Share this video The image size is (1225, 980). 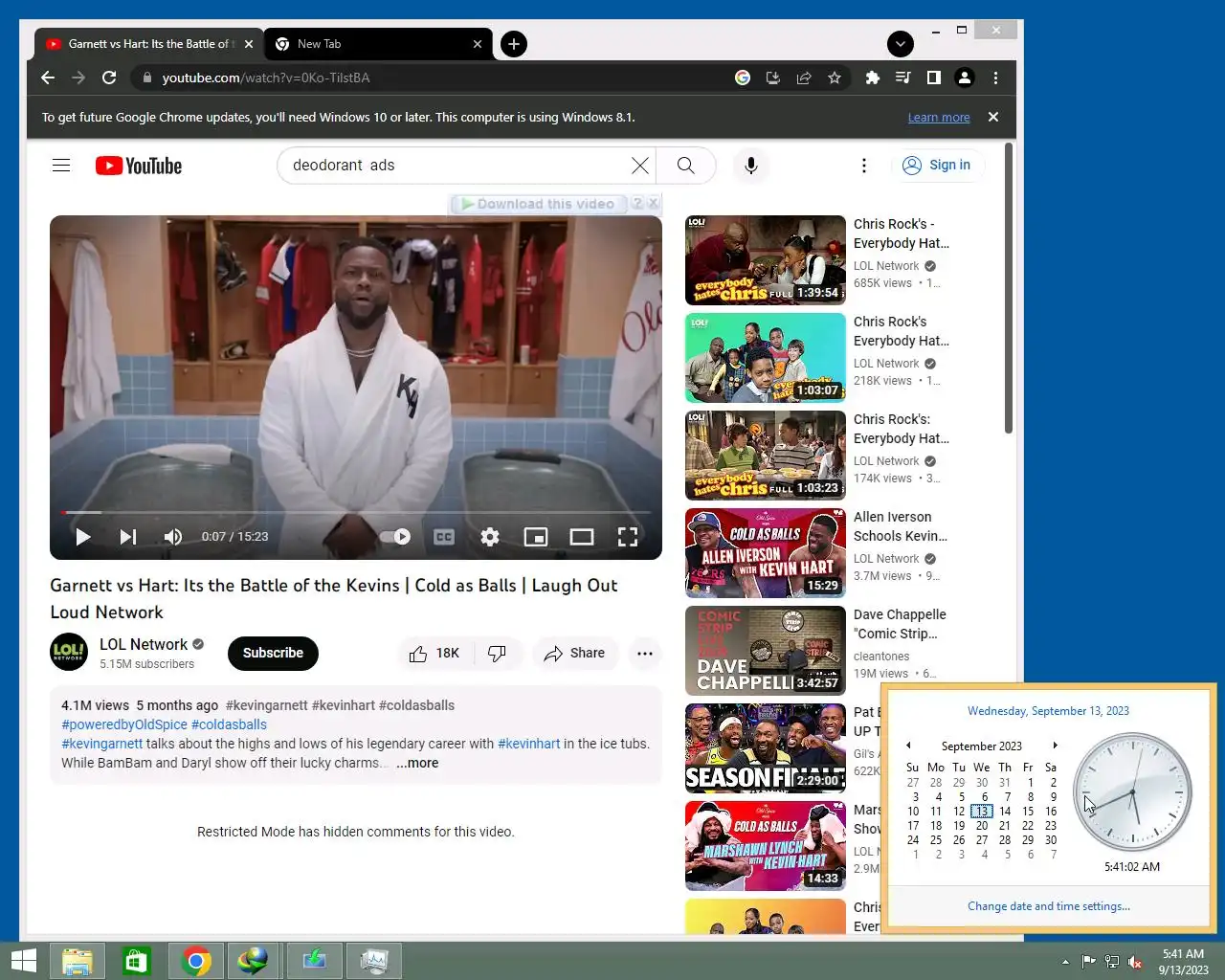[574, 653]
